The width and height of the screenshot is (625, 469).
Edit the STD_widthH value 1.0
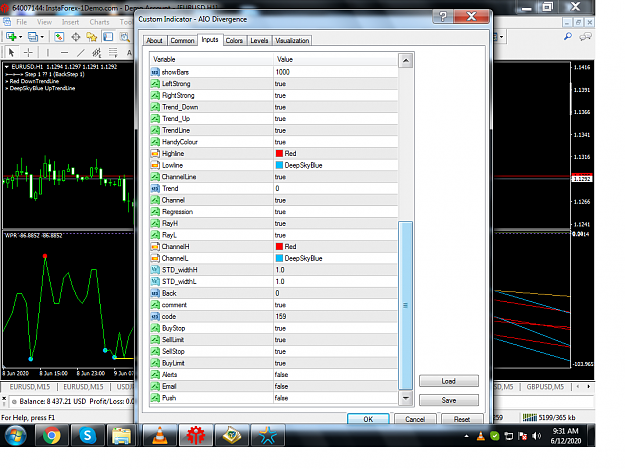coord(336,270)
